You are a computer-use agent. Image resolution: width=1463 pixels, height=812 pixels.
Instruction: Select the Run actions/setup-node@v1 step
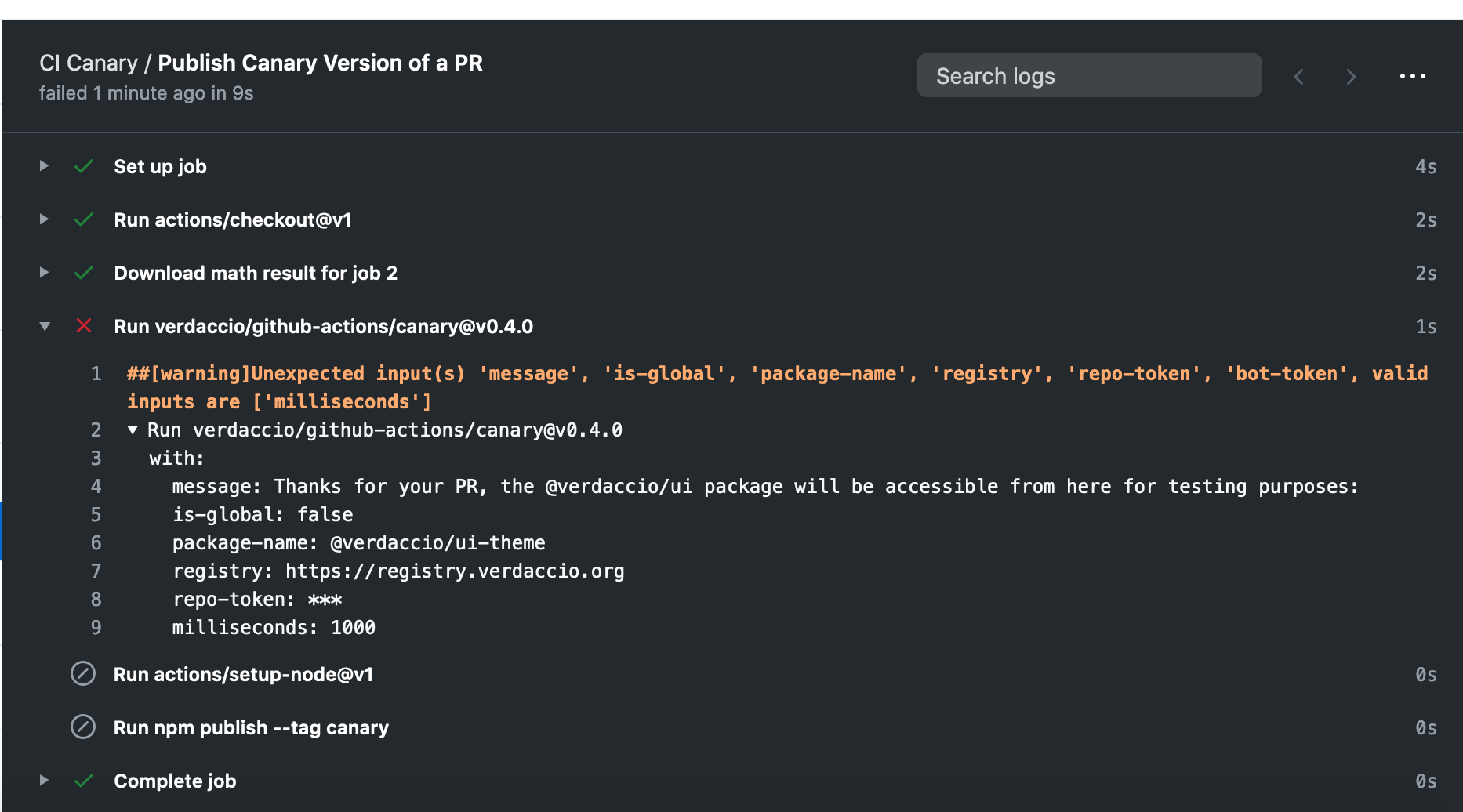point(243,675)
